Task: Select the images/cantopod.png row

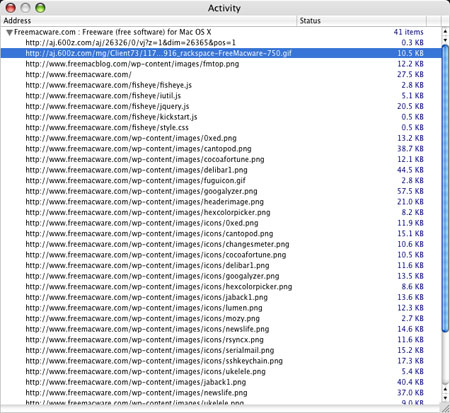Action: tap(221, 149)
